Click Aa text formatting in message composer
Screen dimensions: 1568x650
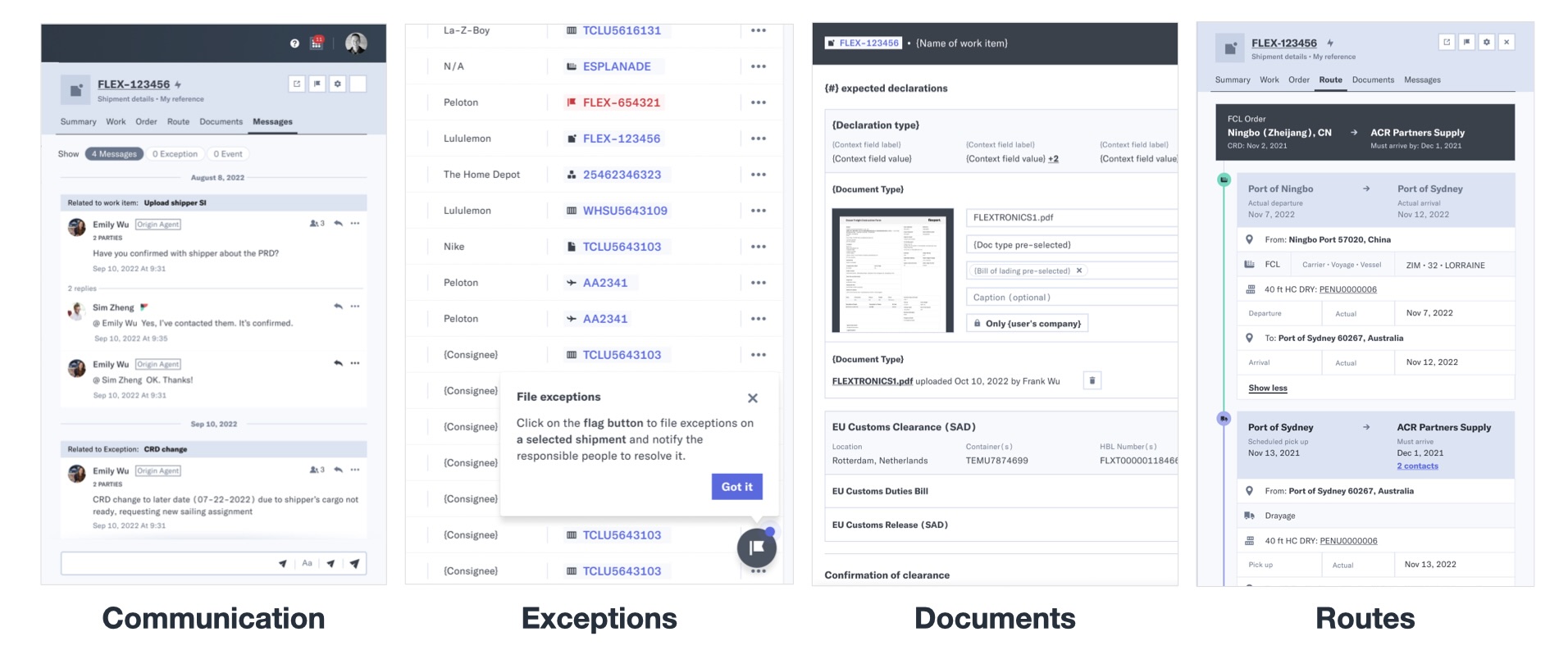[307, 563]
